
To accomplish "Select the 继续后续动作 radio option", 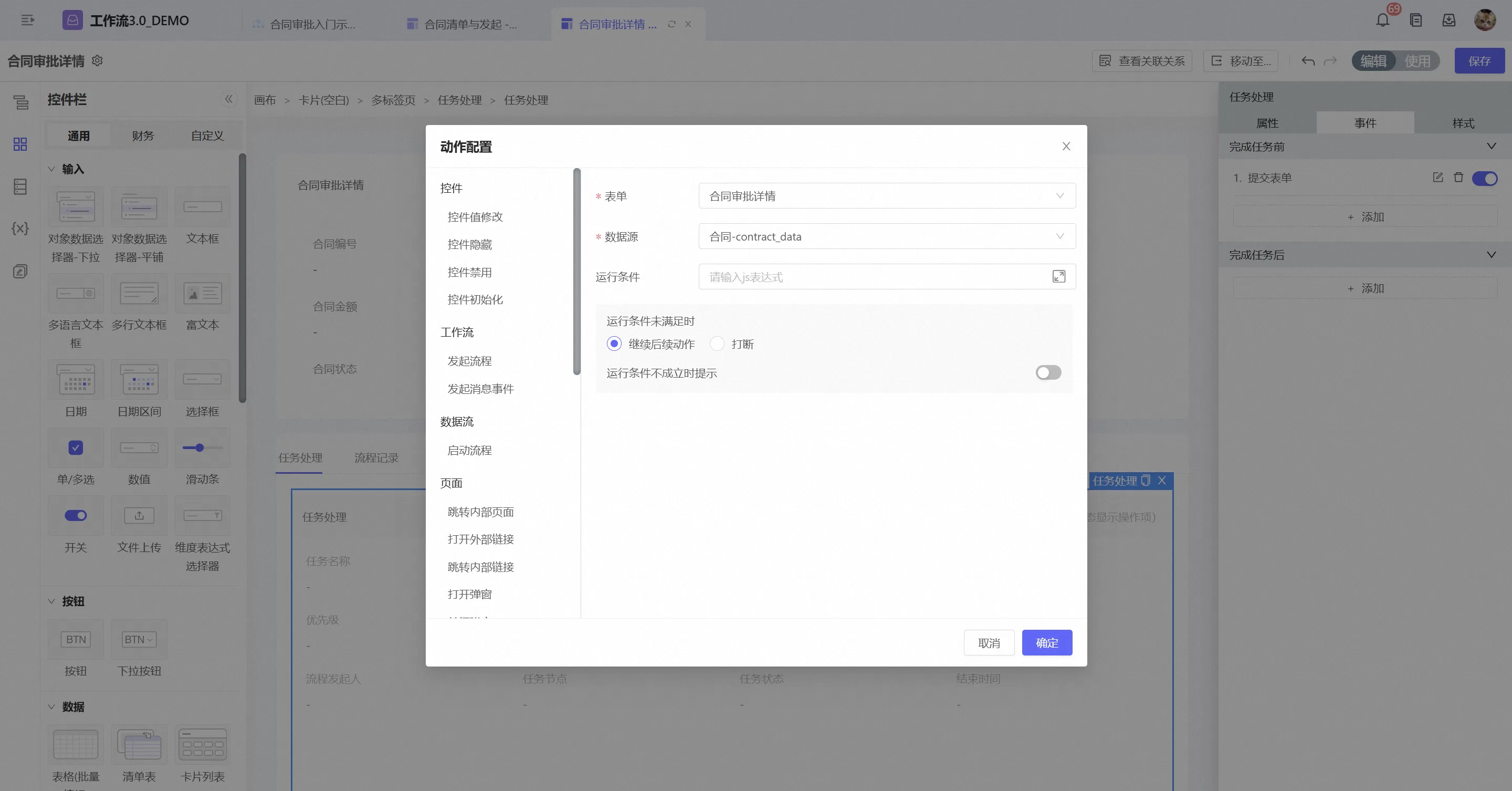I will 614,344.
